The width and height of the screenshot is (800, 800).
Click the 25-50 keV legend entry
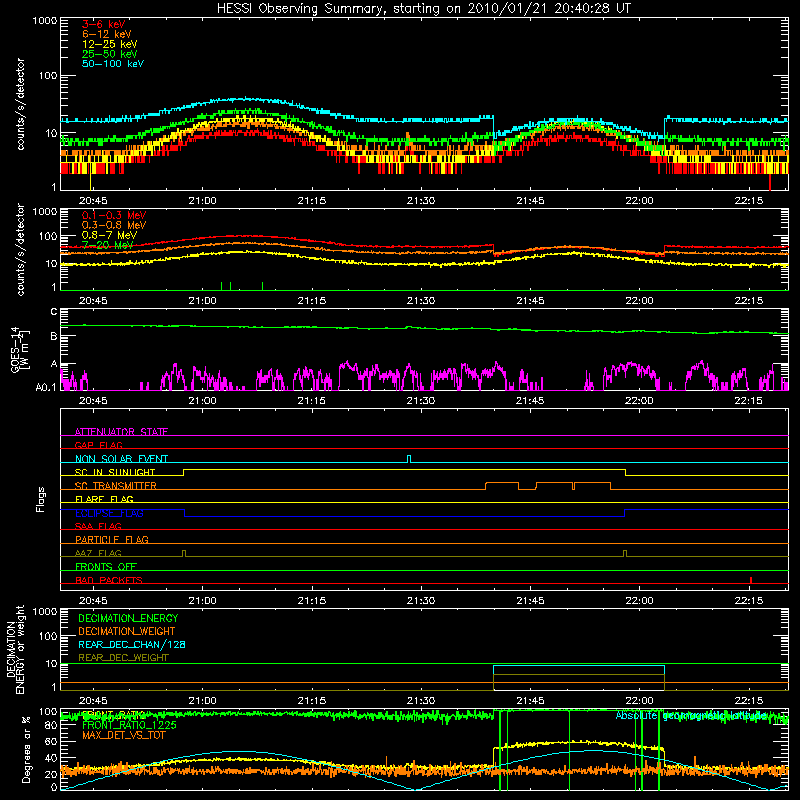(x=109, y=54)
